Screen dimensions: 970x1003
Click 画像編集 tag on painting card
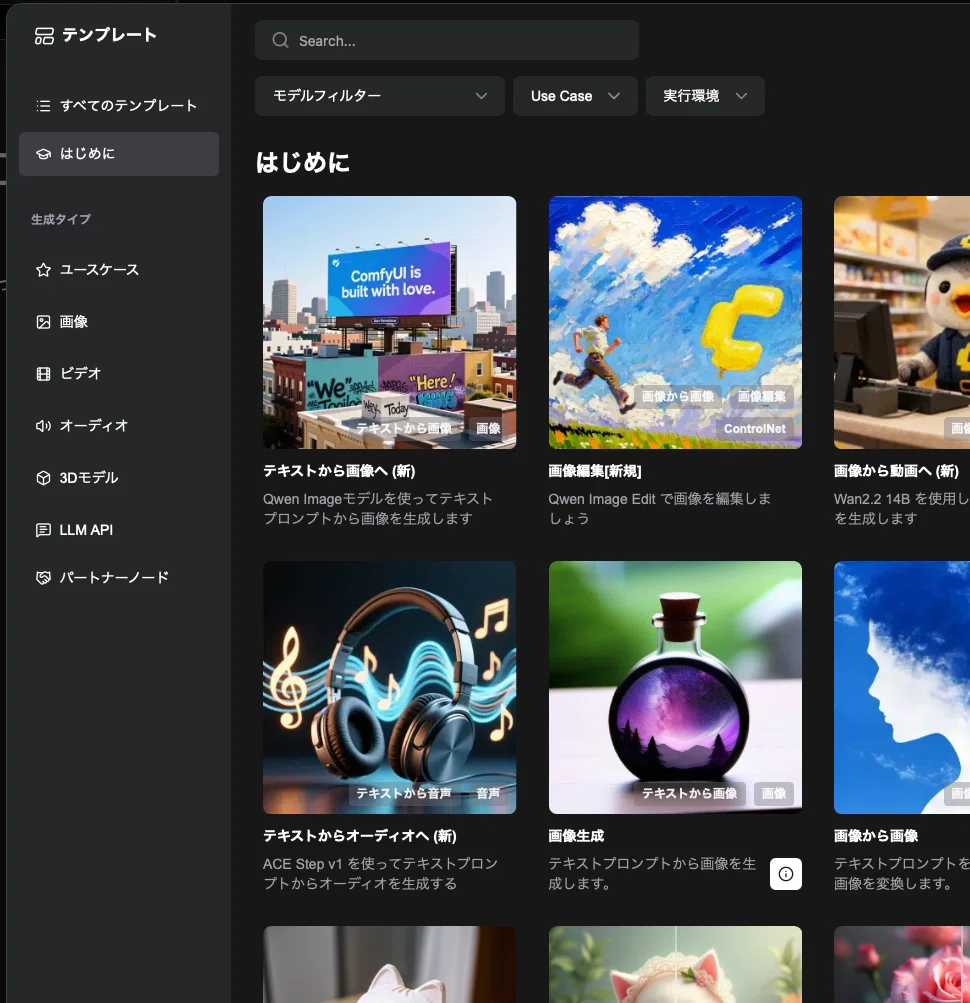pos(761,397)
